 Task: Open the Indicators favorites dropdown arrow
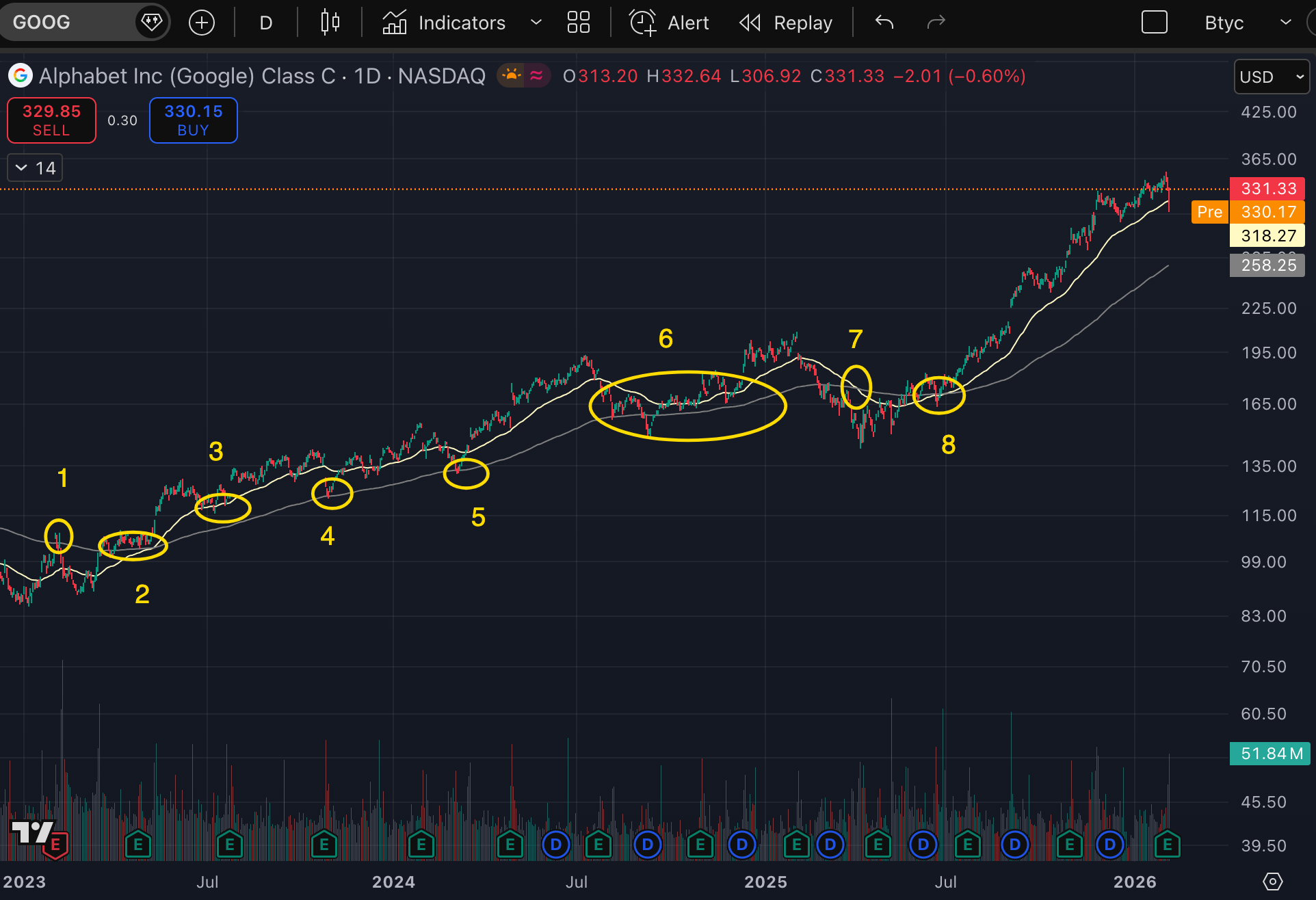pos(536,23)
